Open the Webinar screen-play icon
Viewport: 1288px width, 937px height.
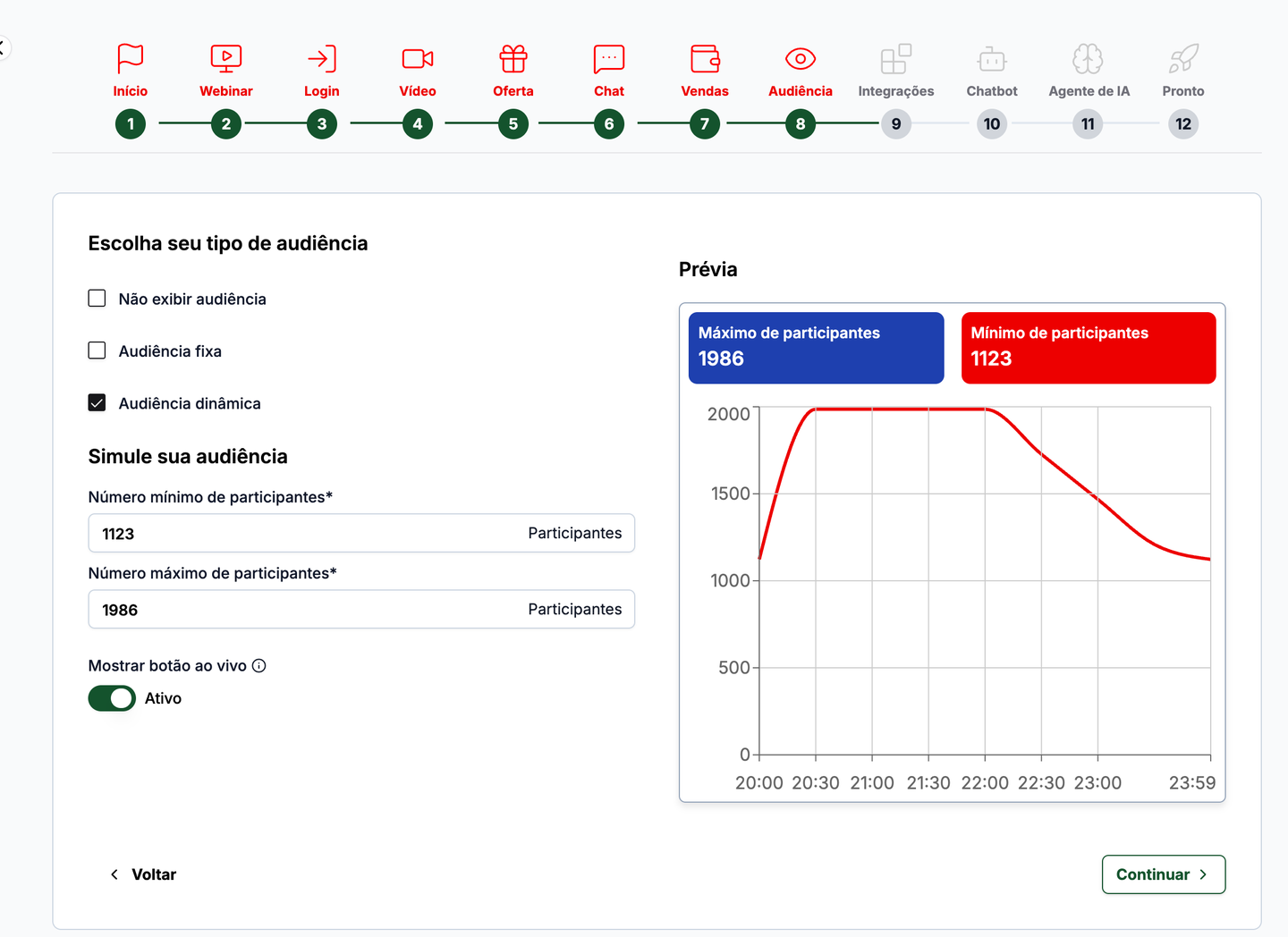[226, 58]
